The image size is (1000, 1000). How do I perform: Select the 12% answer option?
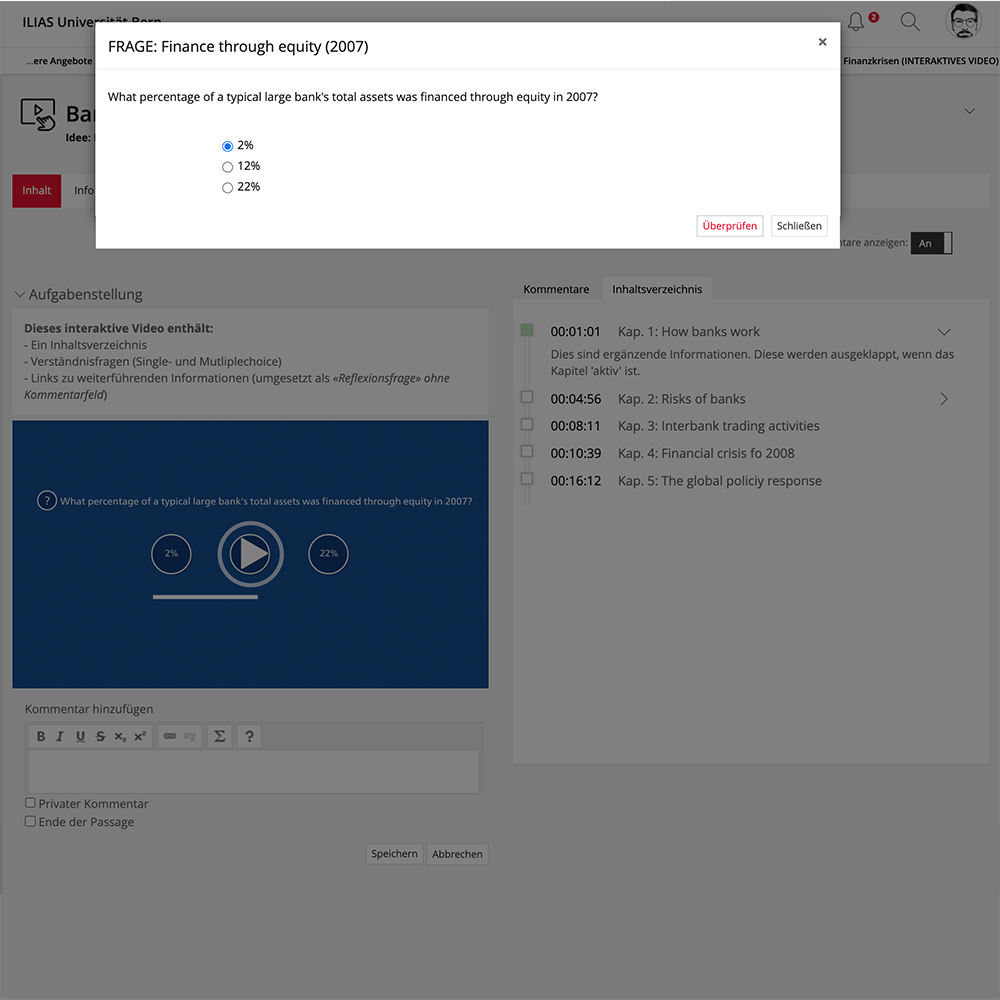227,167
